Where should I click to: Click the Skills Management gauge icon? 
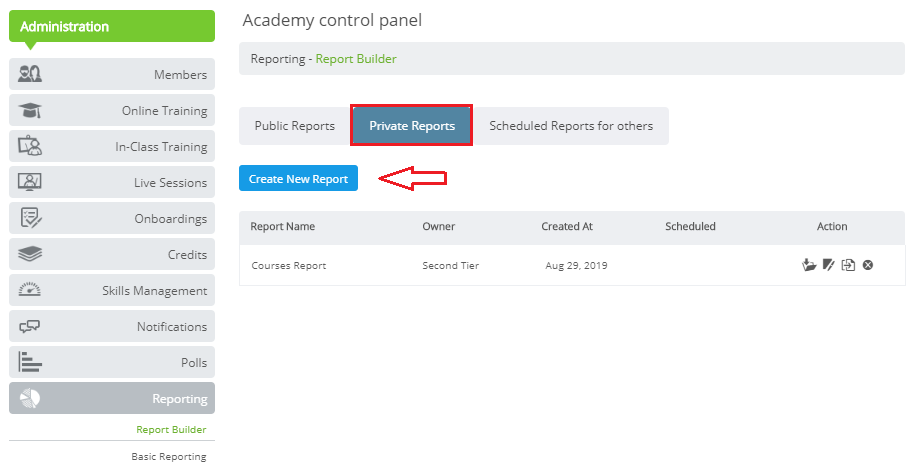(x=30, y=290)
